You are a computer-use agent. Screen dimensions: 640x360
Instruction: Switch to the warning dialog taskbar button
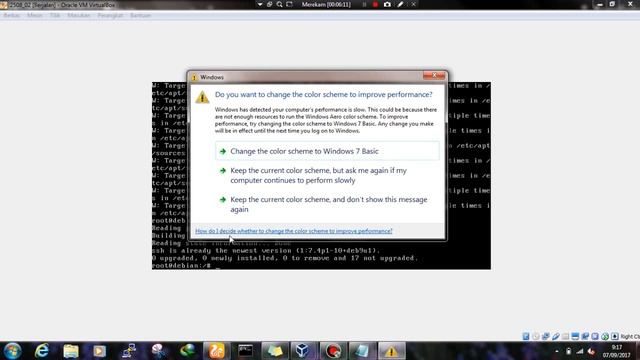click(391, 351)
